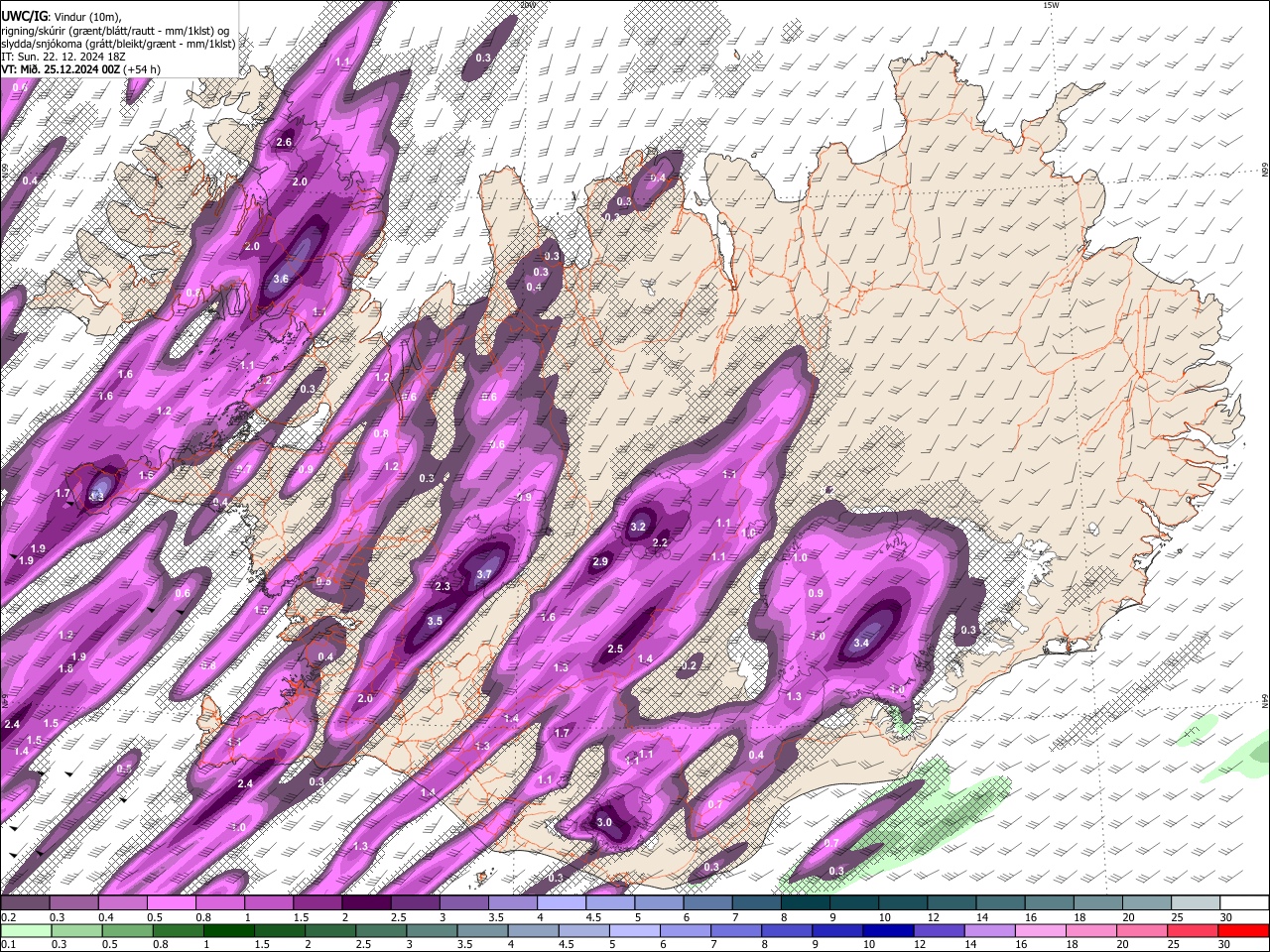Click the 3.2 precipitation value on the map
Screen dimensions: 1270x952
click(638, 527)
